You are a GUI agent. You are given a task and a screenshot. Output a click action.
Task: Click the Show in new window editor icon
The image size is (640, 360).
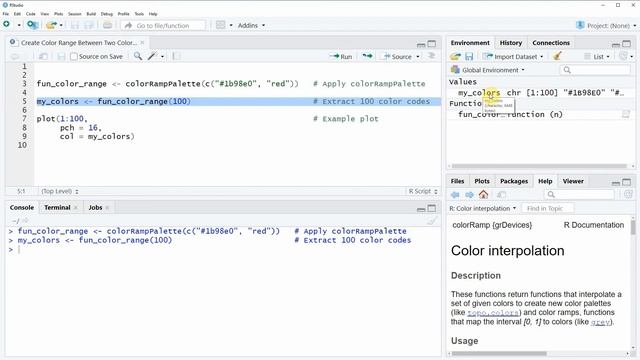click(x=43, y=56)
